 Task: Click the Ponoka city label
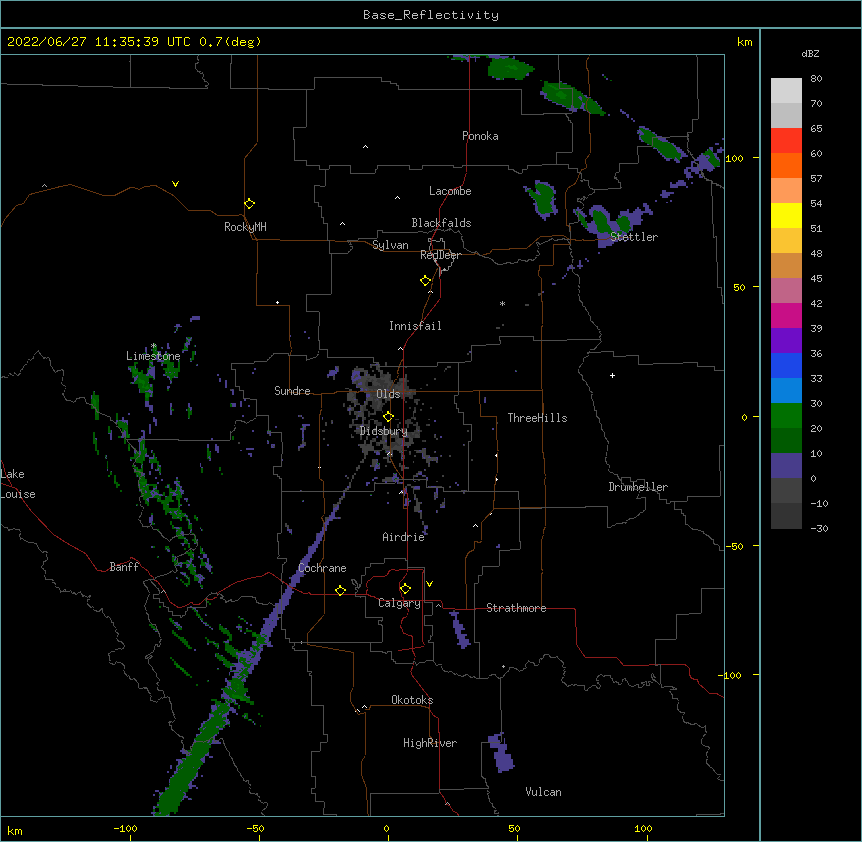[480, 136]
